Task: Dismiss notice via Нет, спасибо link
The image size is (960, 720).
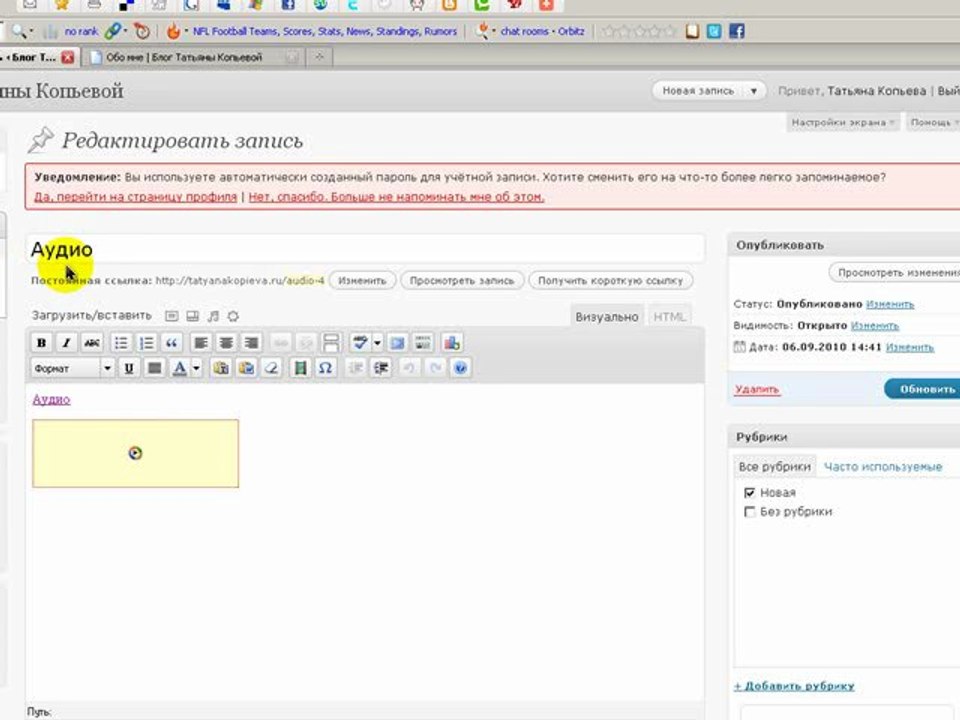Action: (396, 197)
